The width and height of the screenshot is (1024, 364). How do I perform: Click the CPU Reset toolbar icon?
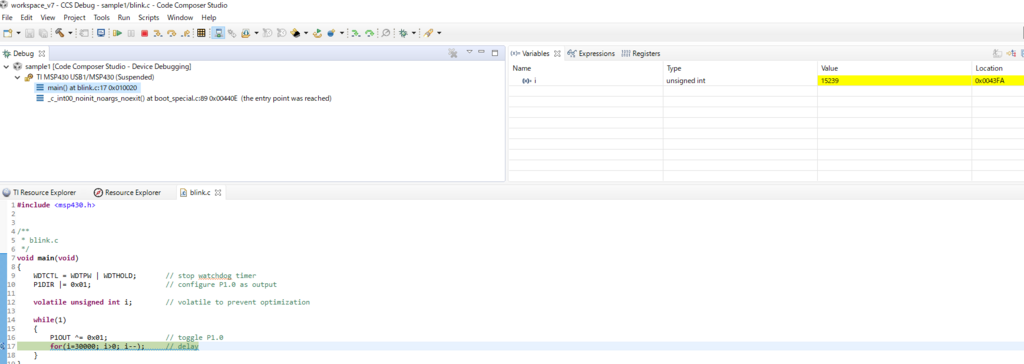click(x=294, y=33)
